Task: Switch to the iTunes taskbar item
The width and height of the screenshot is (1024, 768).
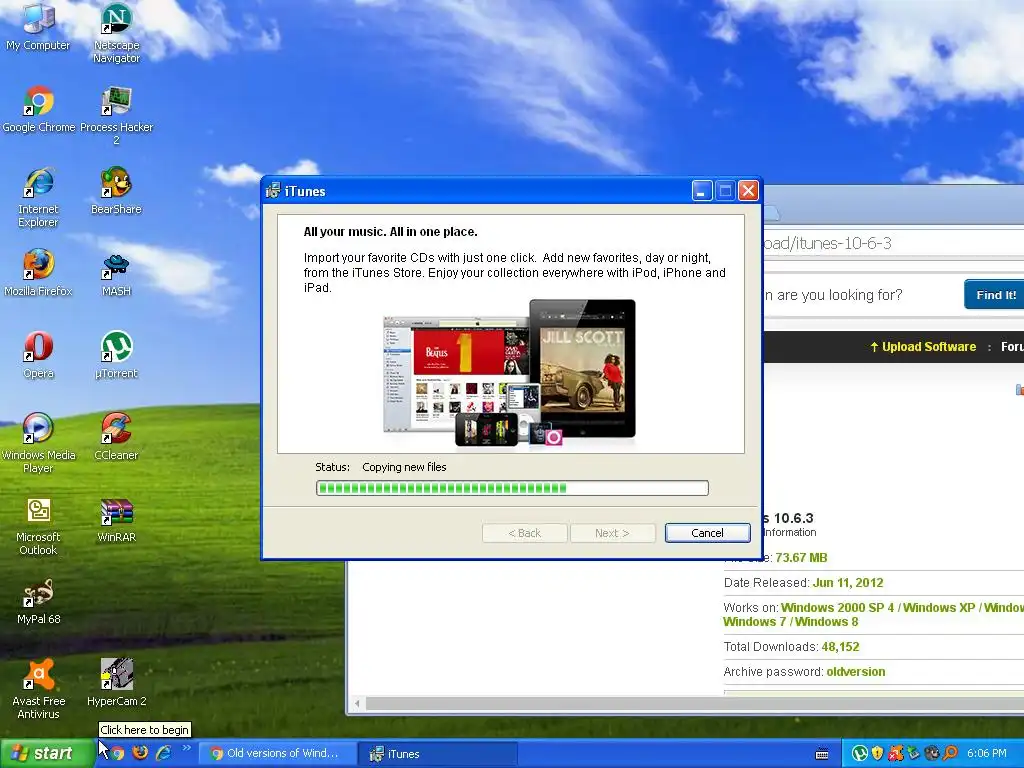Action: [438, 754]
